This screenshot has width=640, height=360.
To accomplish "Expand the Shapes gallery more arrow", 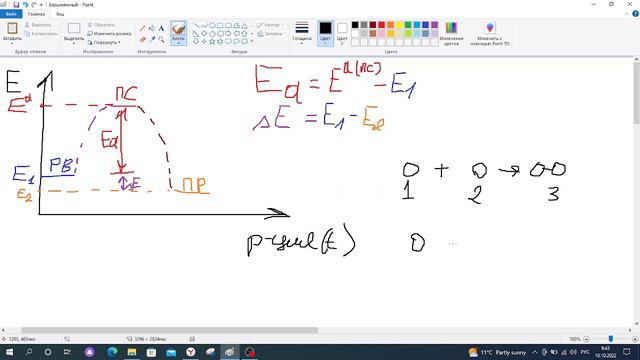I will (251, 42).
